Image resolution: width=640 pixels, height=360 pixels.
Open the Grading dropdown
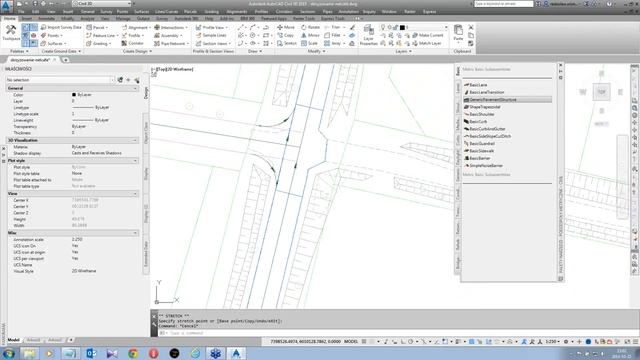pyautogui.click(x=98, y=43)
